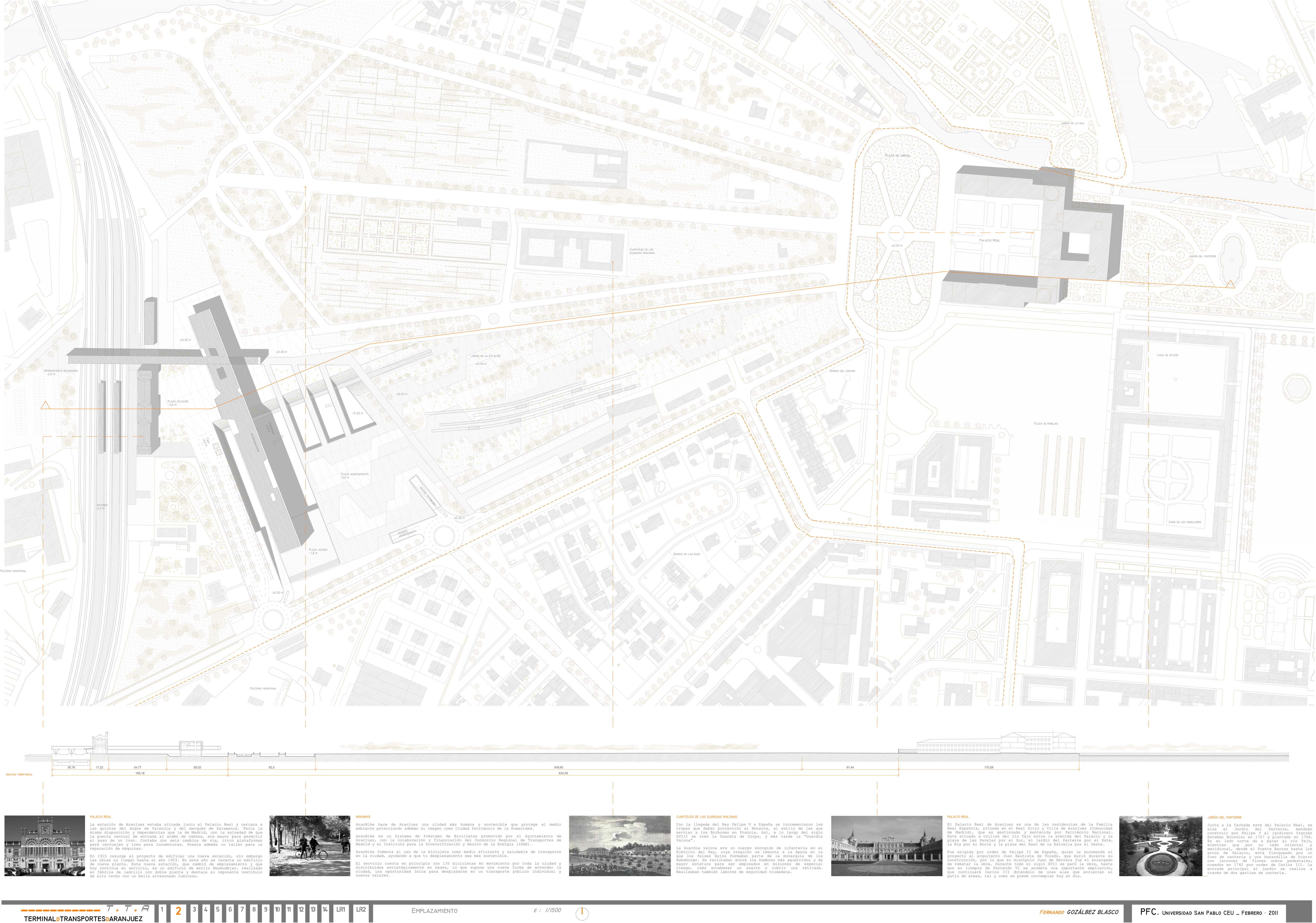Open the old station facade photo
Screen dimensions: 1316x923
45,846
